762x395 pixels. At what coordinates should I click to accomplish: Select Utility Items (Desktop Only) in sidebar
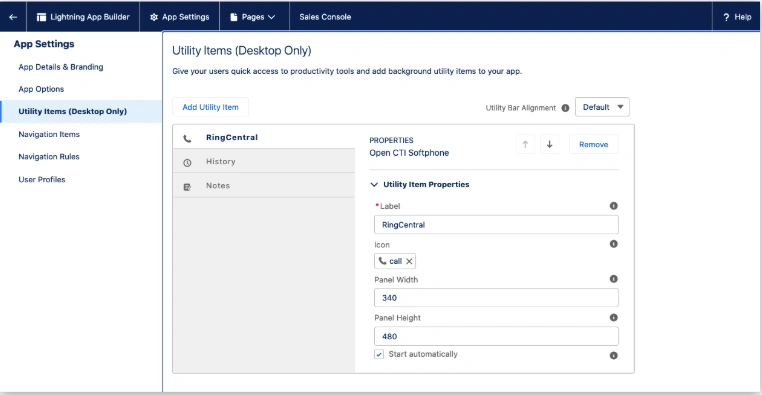[81, 111]
